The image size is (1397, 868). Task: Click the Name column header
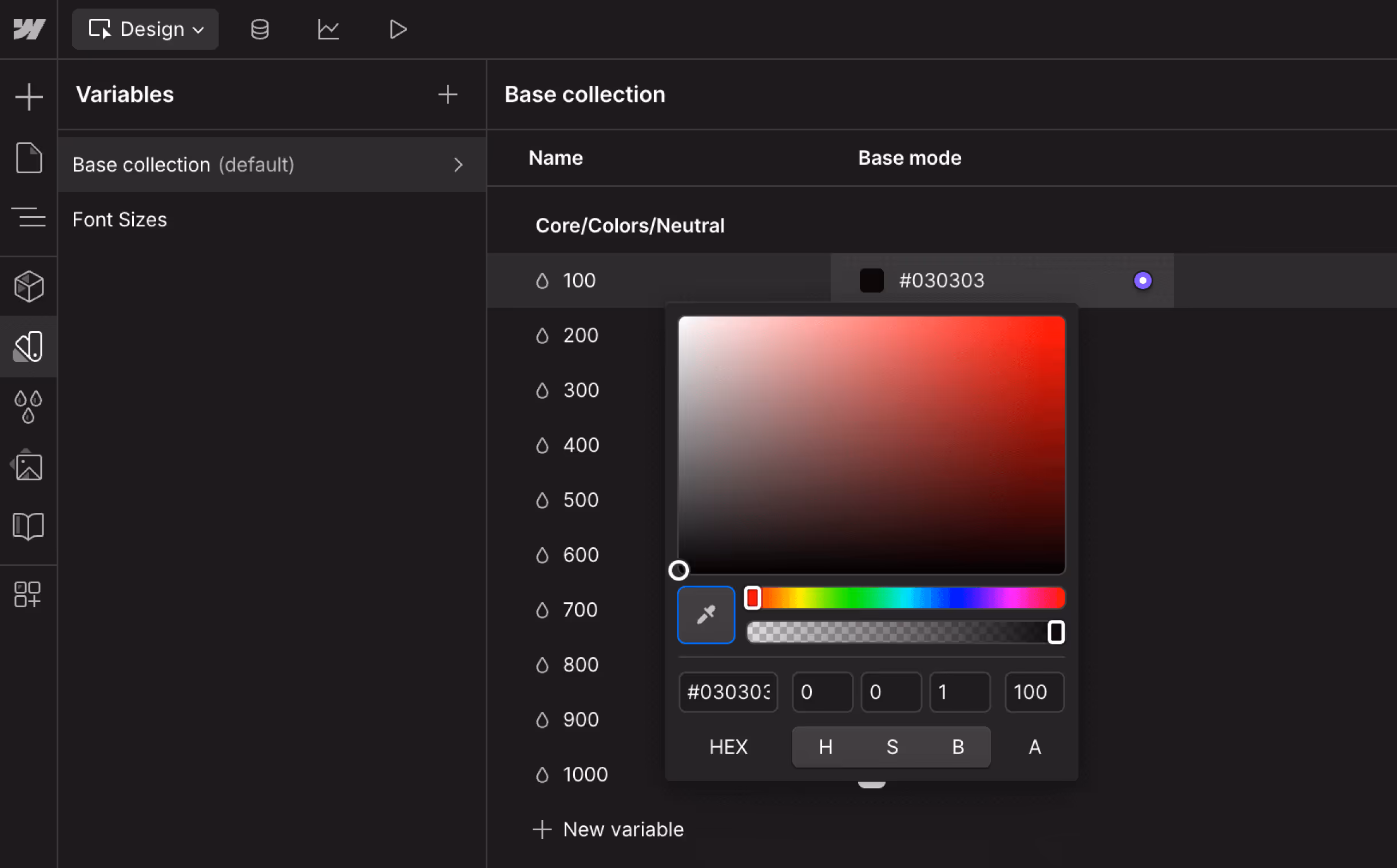click(x=555, y=158)
